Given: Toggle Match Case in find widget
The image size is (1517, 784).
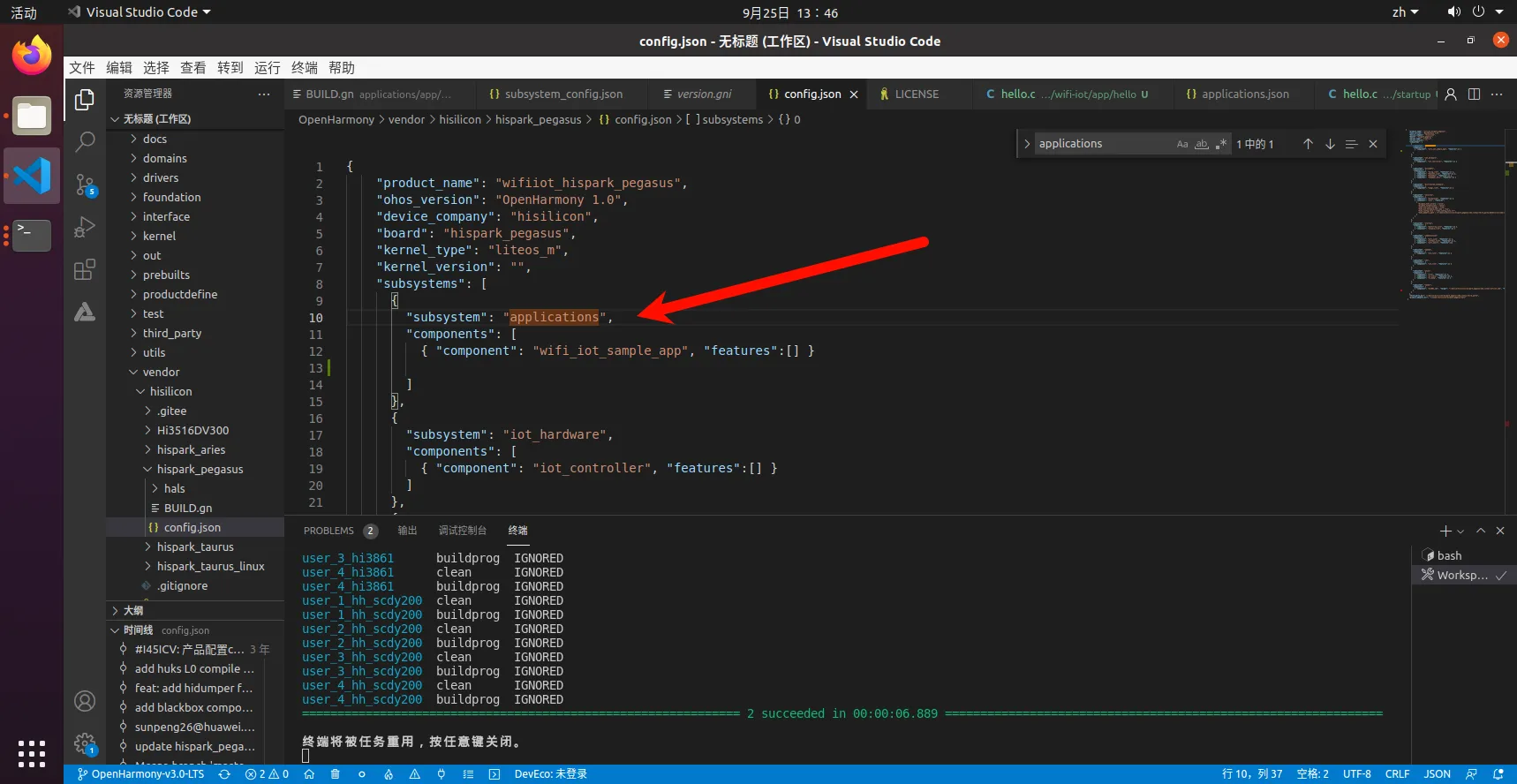Looking at the screenshot, I should pos(1182,144).
